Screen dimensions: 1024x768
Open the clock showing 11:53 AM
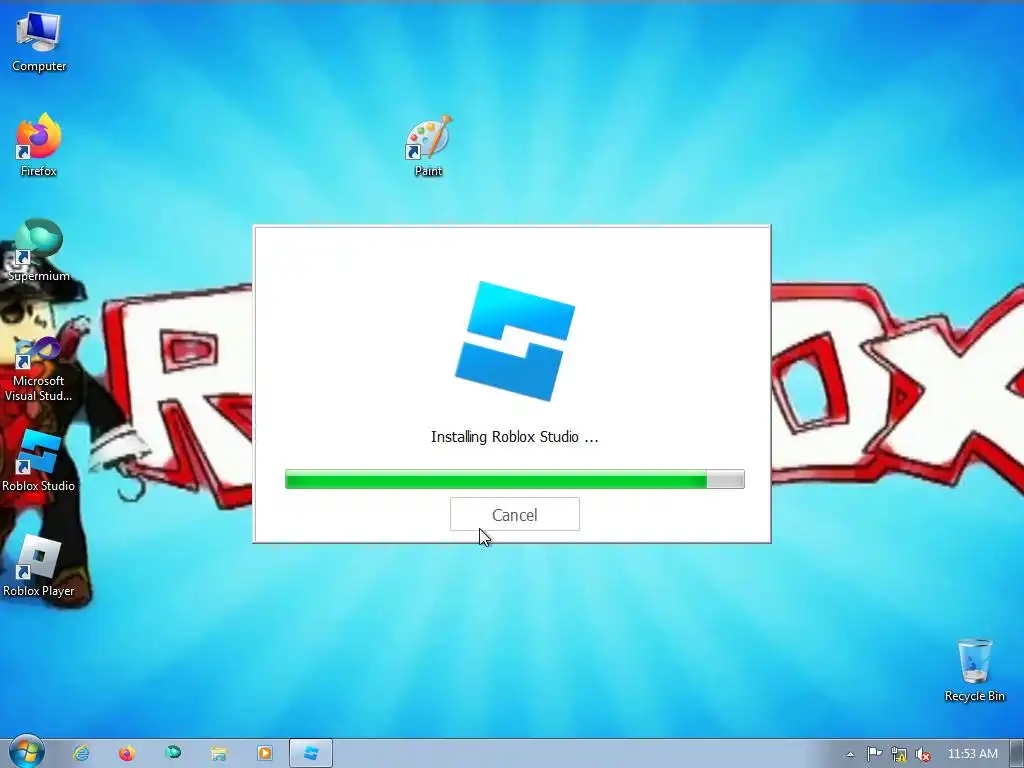coord(972,754)
